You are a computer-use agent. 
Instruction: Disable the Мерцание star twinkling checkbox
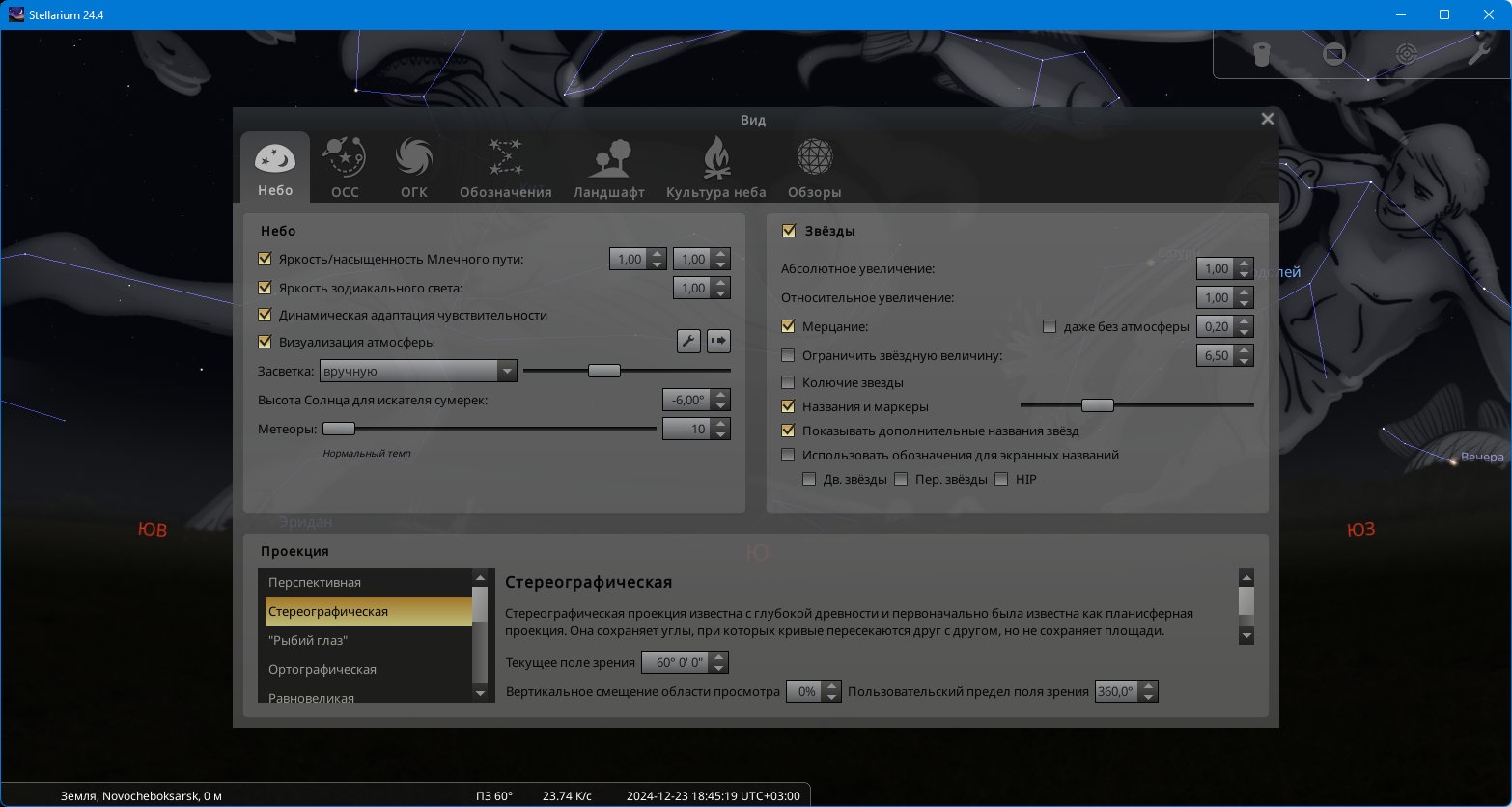tap(788, 327)
